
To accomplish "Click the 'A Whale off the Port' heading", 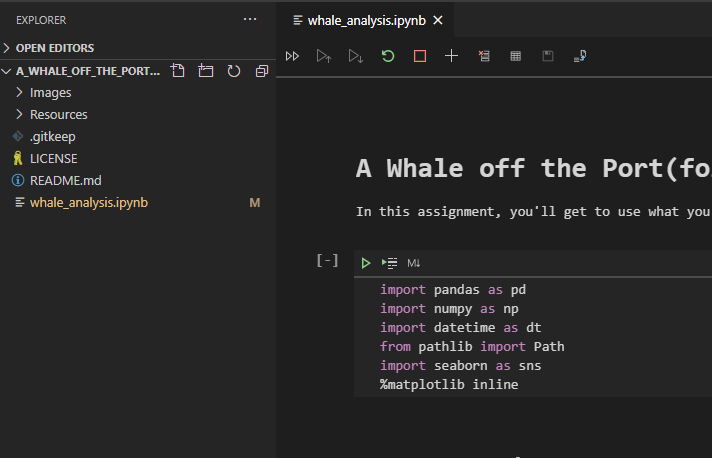I will (x=534, y=168).
